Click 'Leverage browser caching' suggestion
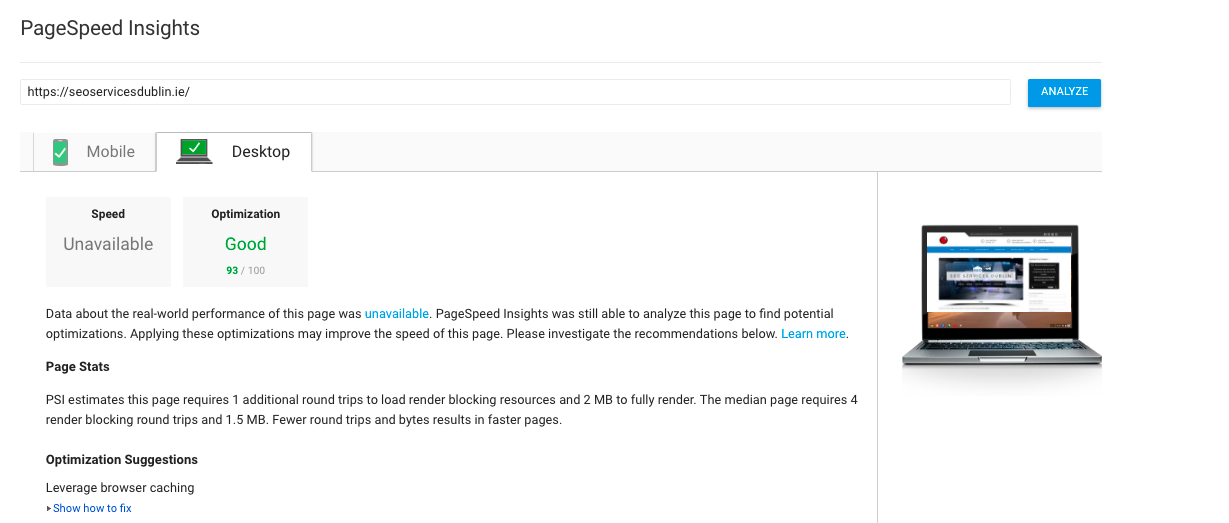 coord(120,488)
